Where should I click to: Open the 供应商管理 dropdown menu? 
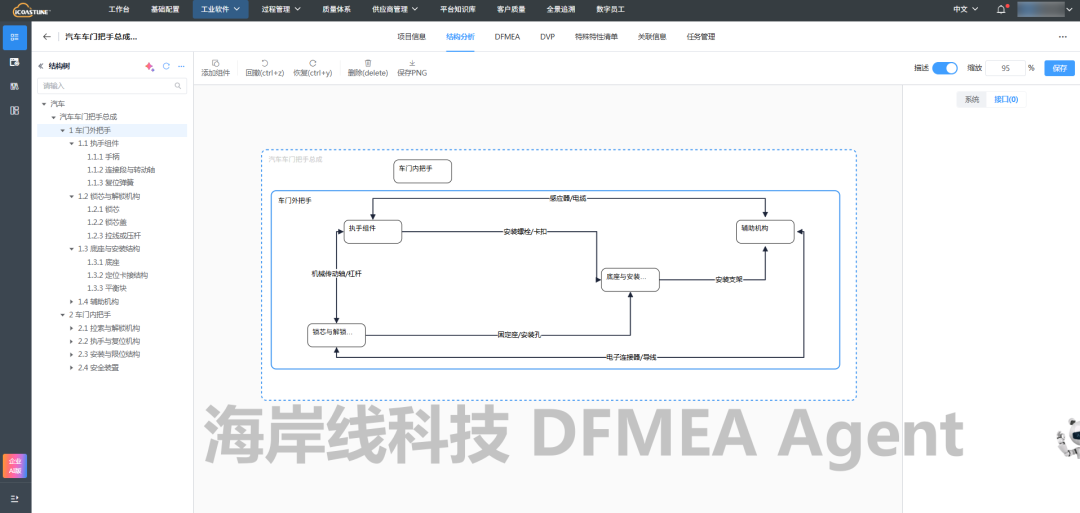[395, 10]
